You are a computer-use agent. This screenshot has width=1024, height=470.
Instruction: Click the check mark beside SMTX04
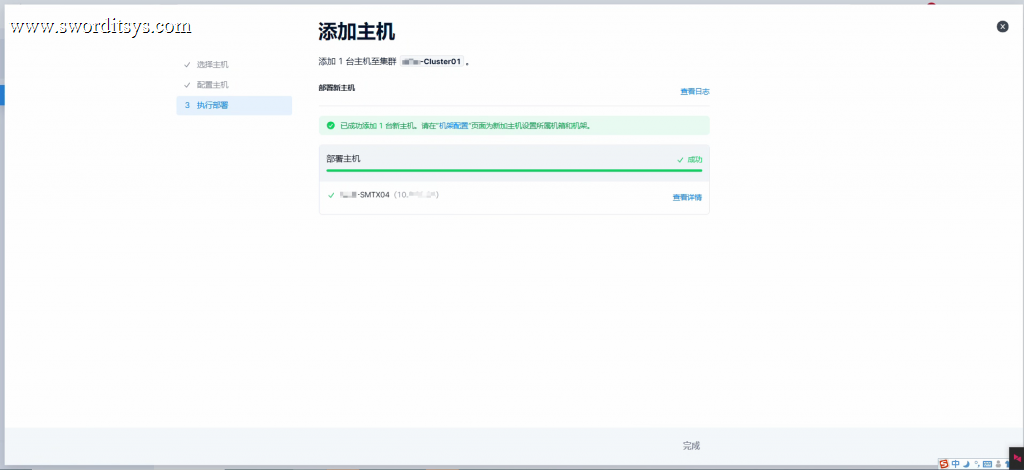tap(332, 195)
